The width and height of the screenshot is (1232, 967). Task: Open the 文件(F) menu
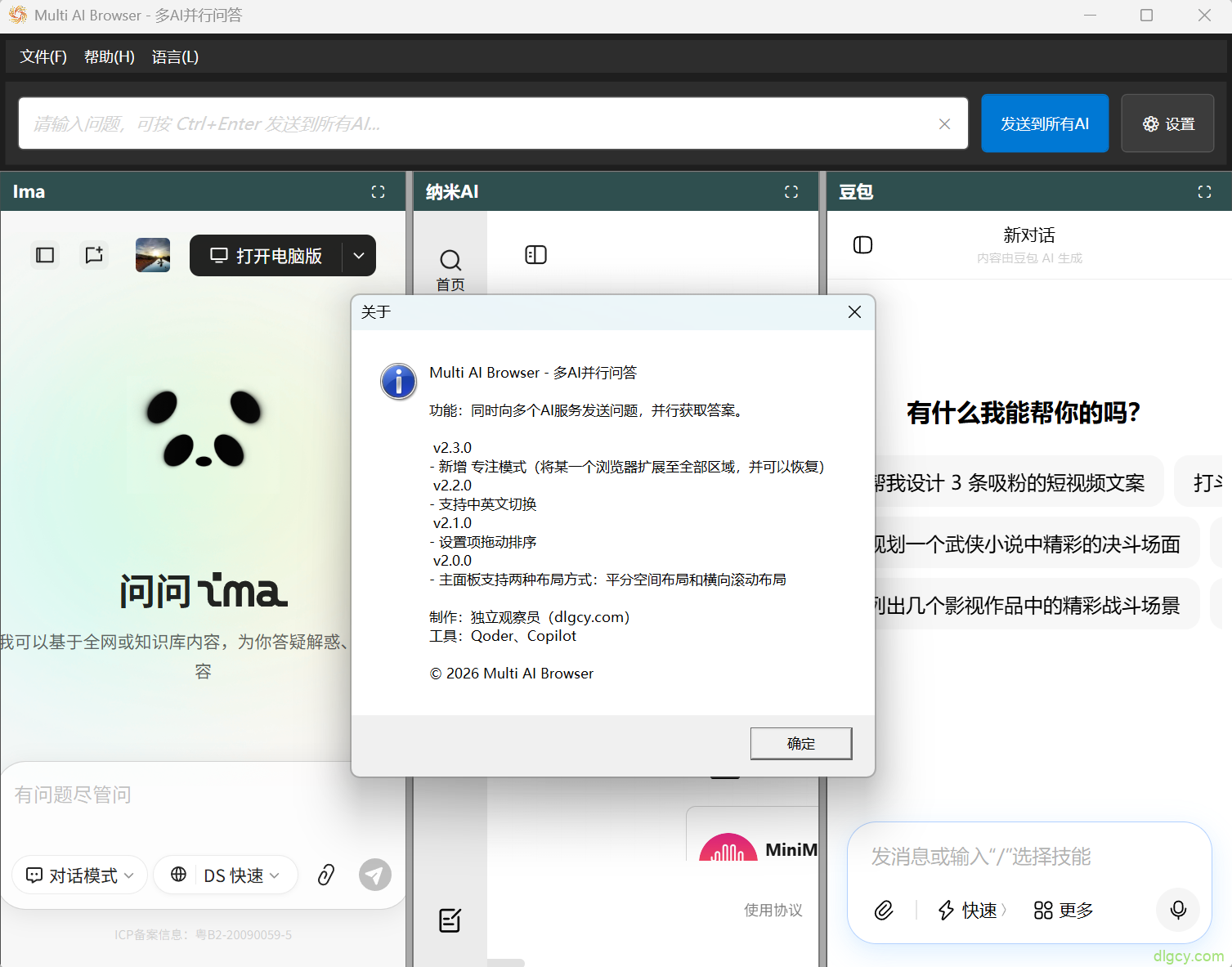pyautogui.click(x=43, y=56)
